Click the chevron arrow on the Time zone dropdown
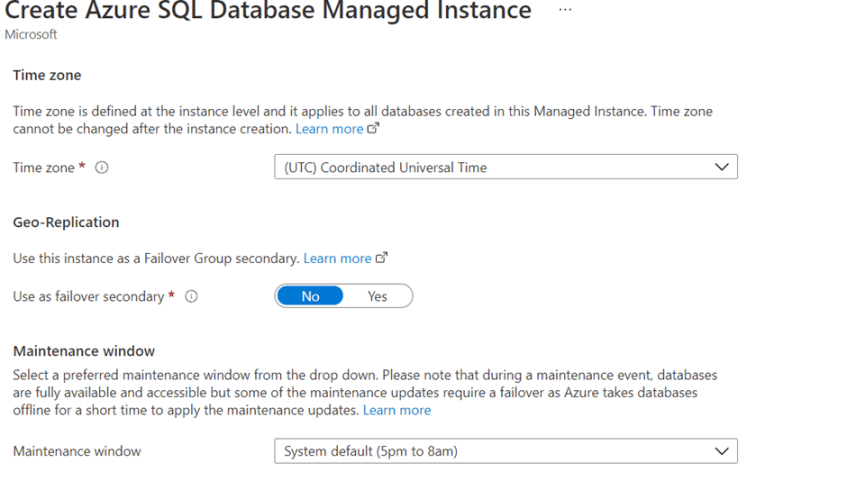This screenshot has height=481, width=847. (722, 167)
